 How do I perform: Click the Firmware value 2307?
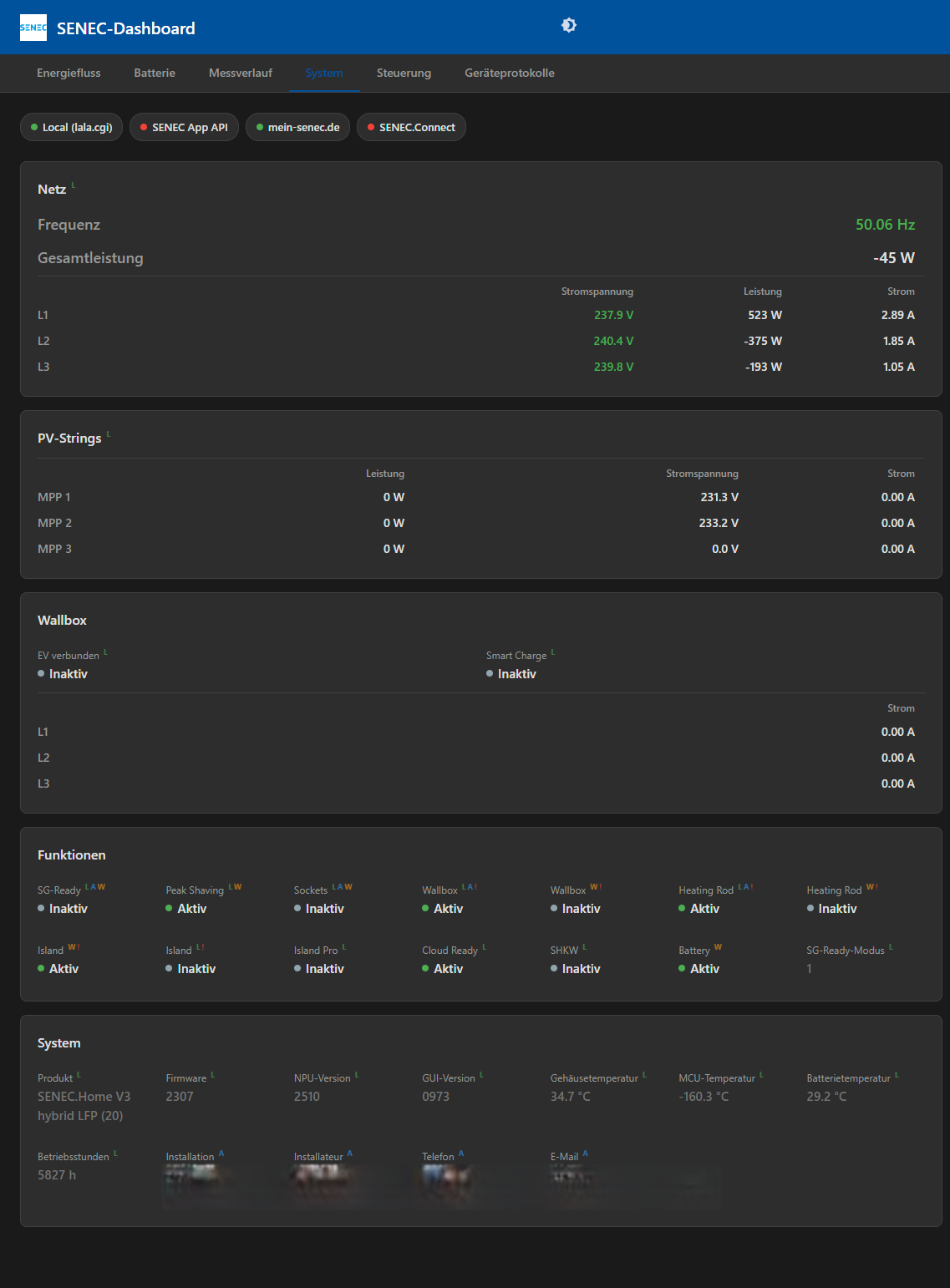coord(180,1097)
